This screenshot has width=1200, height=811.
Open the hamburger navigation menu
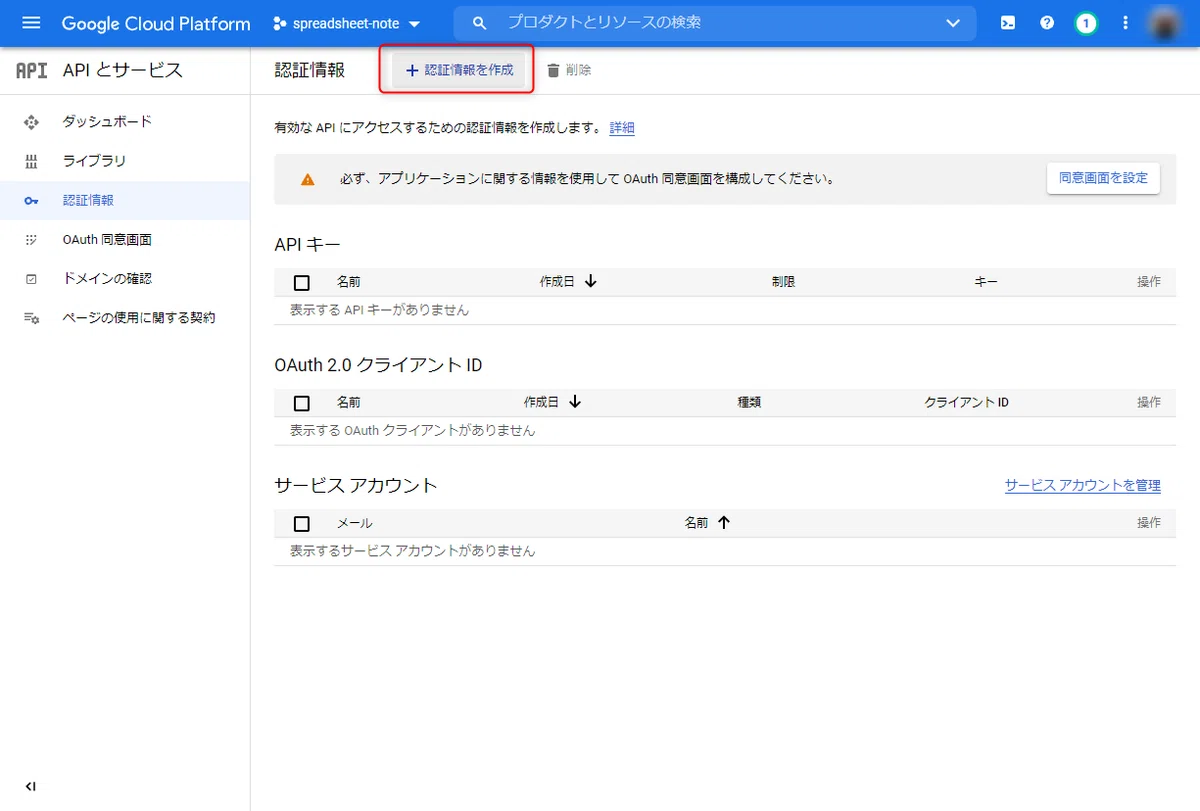[x=31, y=23]
